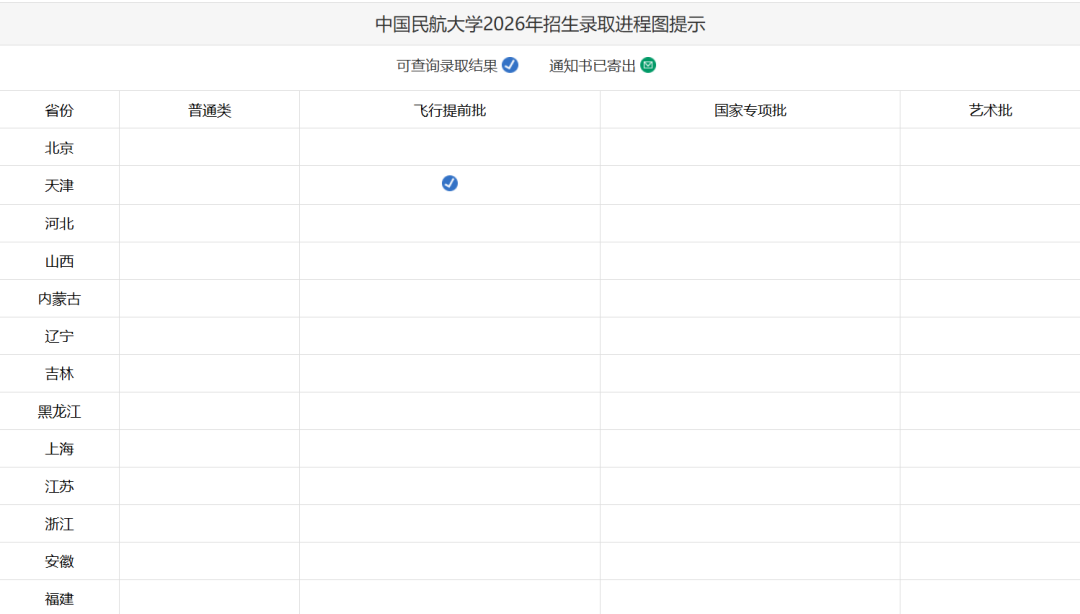This screenshot has width=1080, height=614.
Task: Click the province name 天津
Action: (59, 185)
